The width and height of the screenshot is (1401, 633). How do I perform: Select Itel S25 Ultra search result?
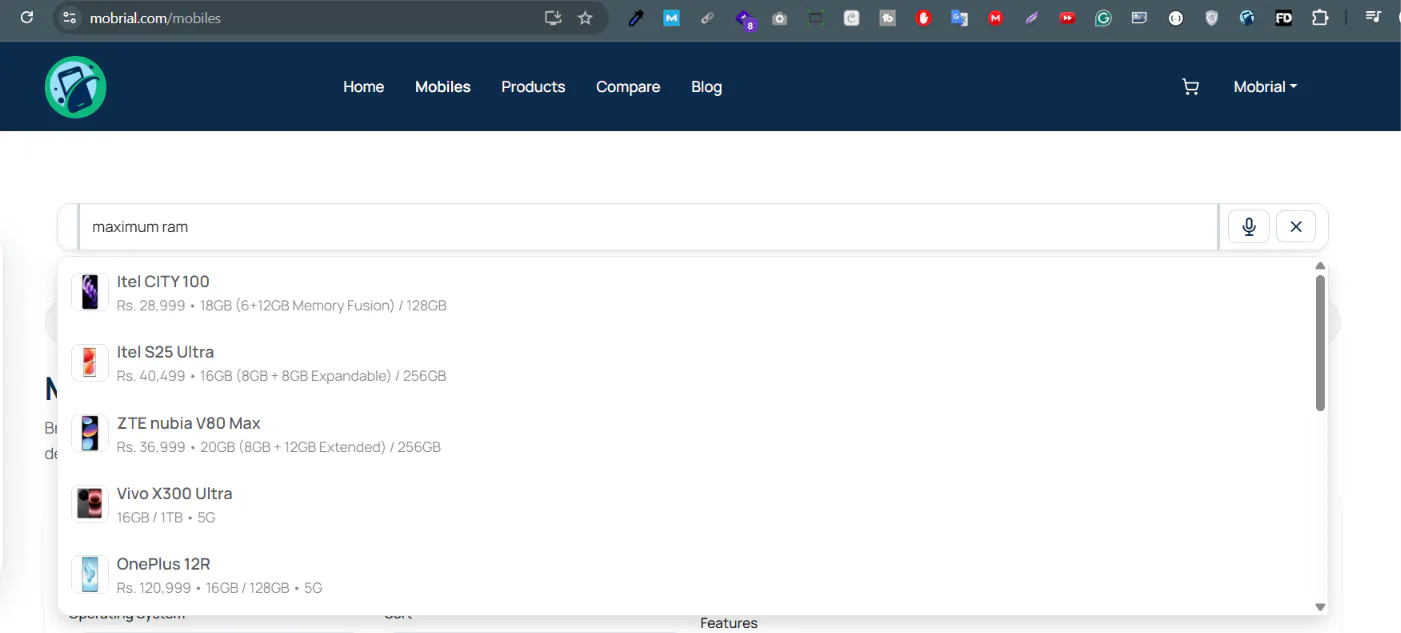pos(684,363)
